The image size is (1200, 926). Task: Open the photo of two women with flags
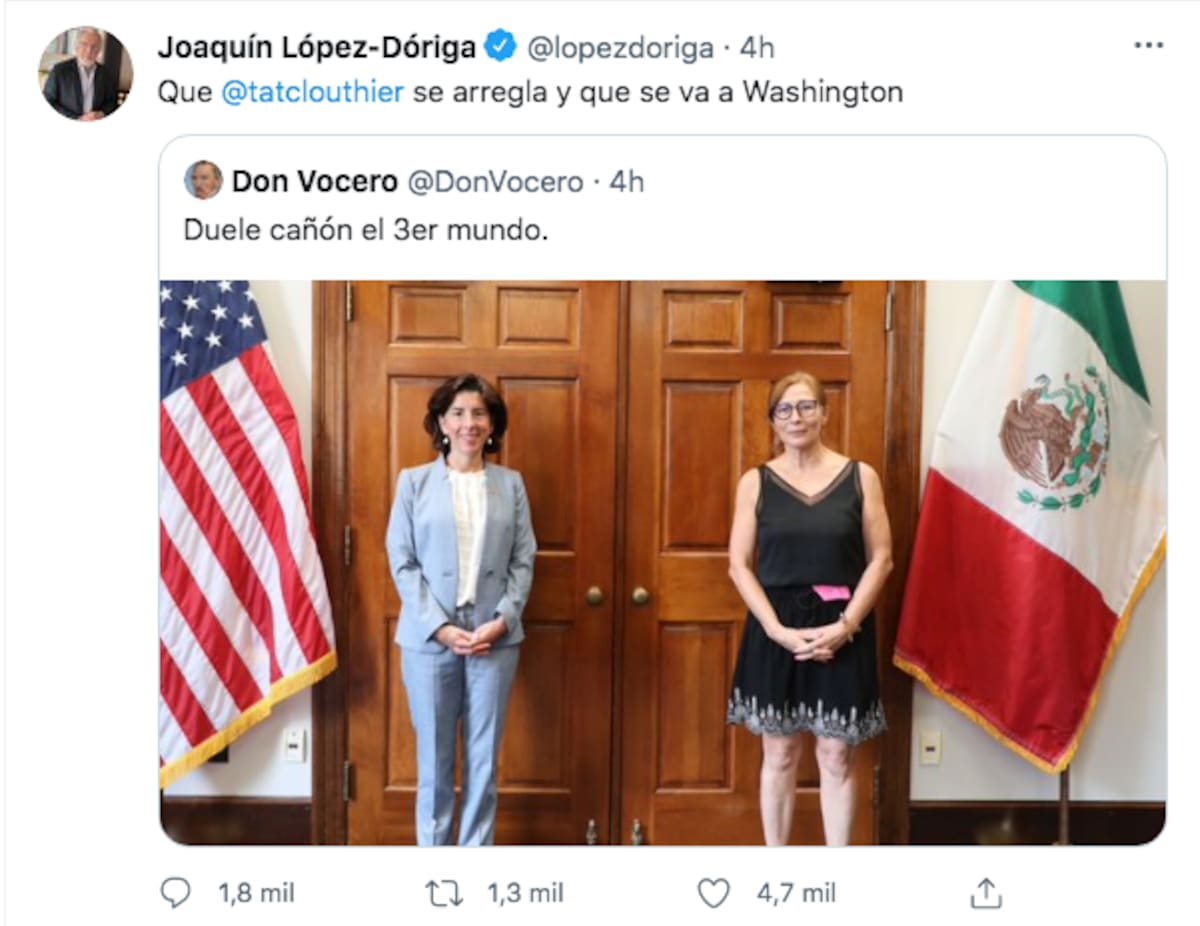[662, 562]
